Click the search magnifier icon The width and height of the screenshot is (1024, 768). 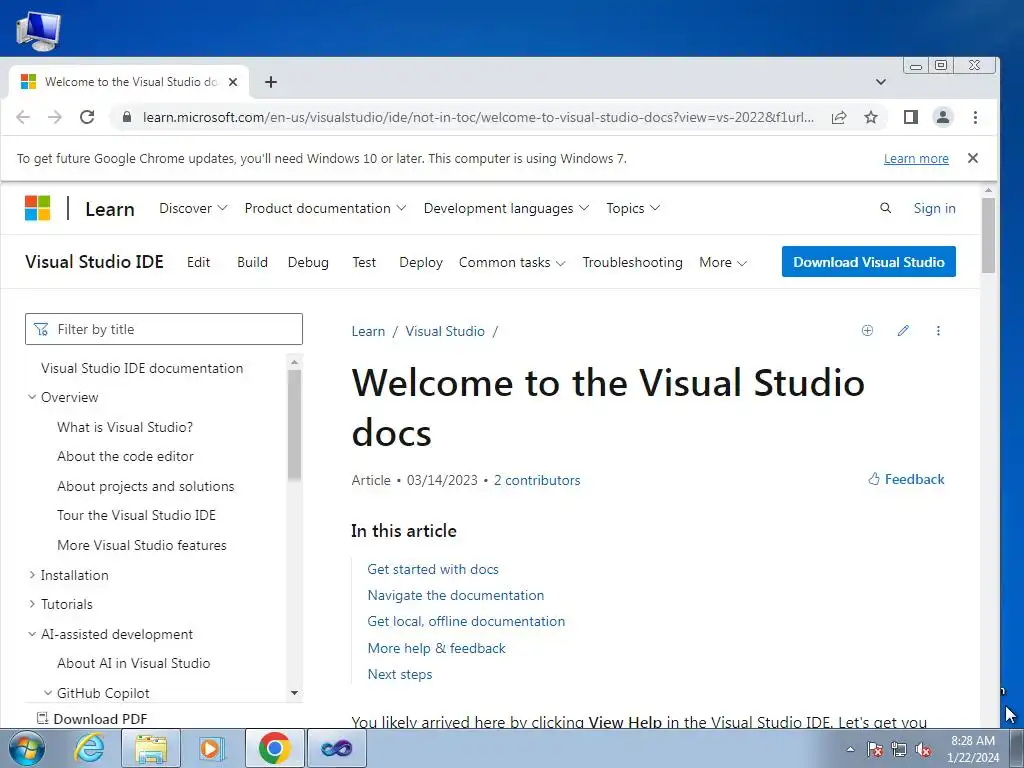886,208
